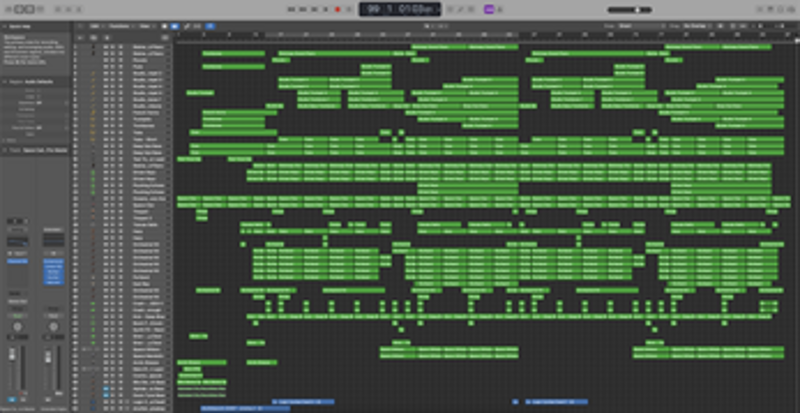Open the blue Space Designer plug-in slot on left strip

(17, 261)
